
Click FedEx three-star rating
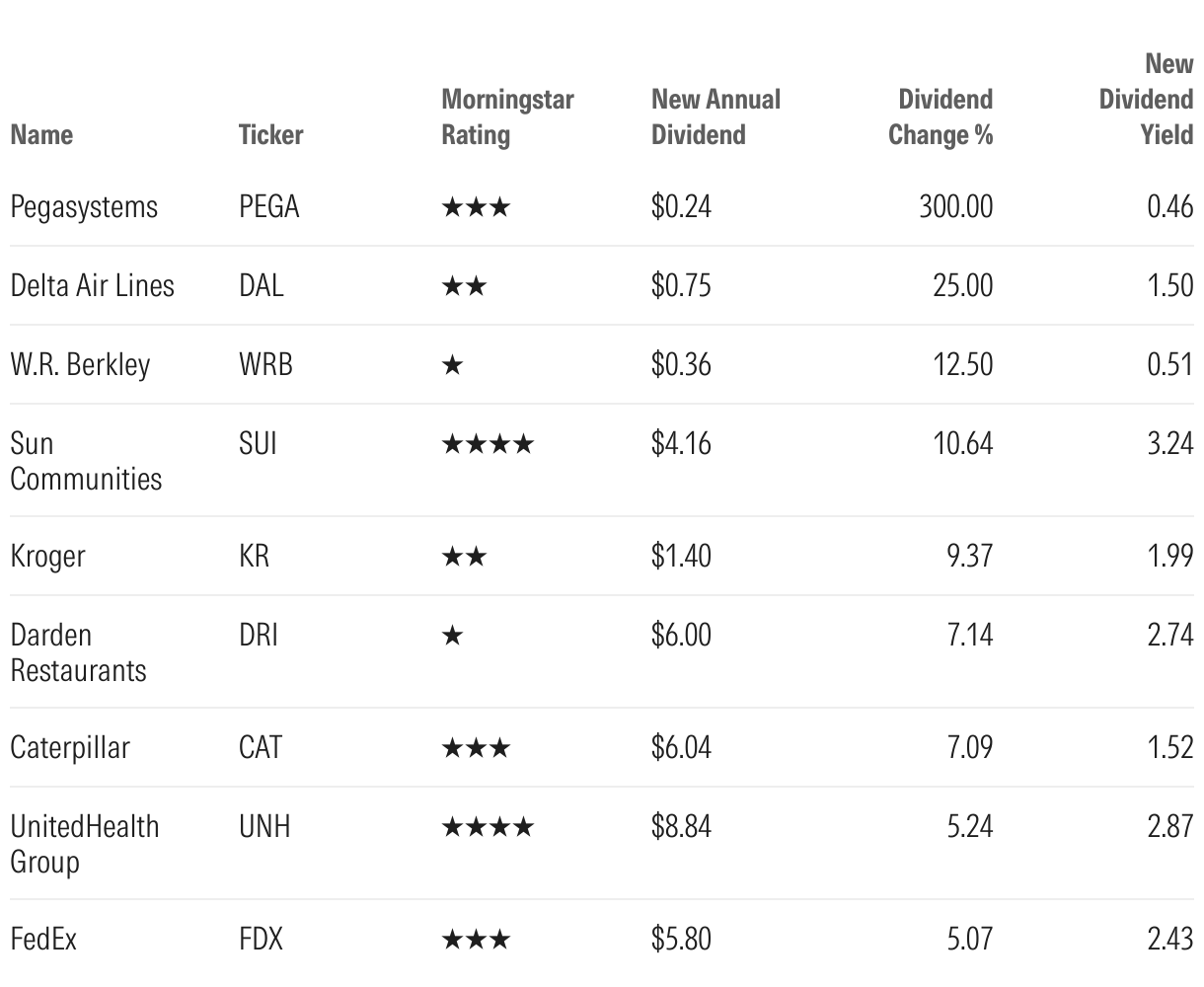click(476, 940)
